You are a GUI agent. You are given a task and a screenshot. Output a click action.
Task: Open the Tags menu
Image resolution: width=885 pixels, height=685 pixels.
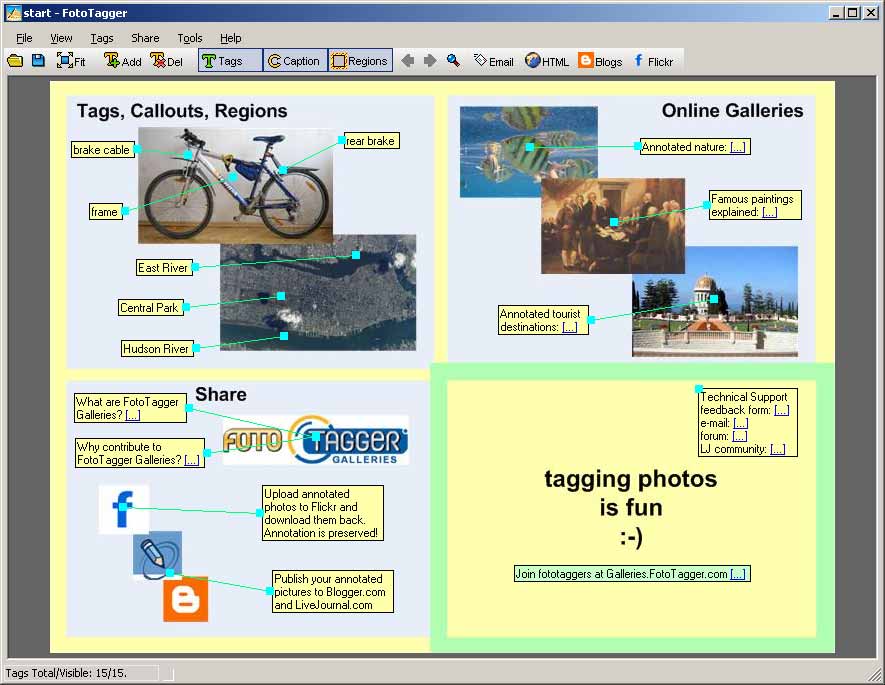[102, 38]
